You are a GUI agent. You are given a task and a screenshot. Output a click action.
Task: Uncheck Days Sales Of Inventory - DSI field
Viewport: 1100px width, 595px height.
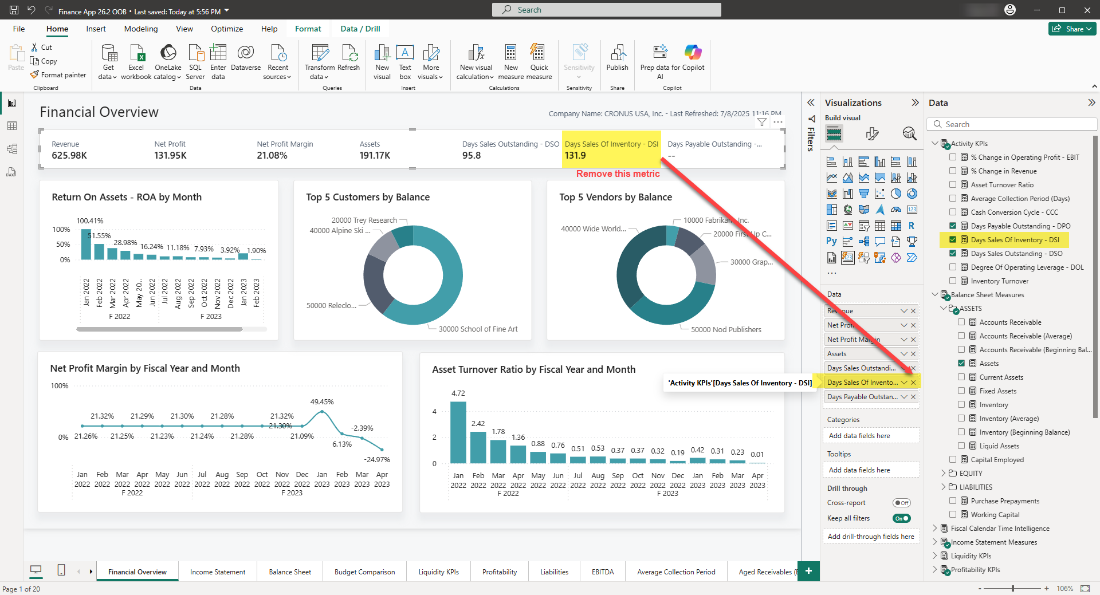[953, 239]
